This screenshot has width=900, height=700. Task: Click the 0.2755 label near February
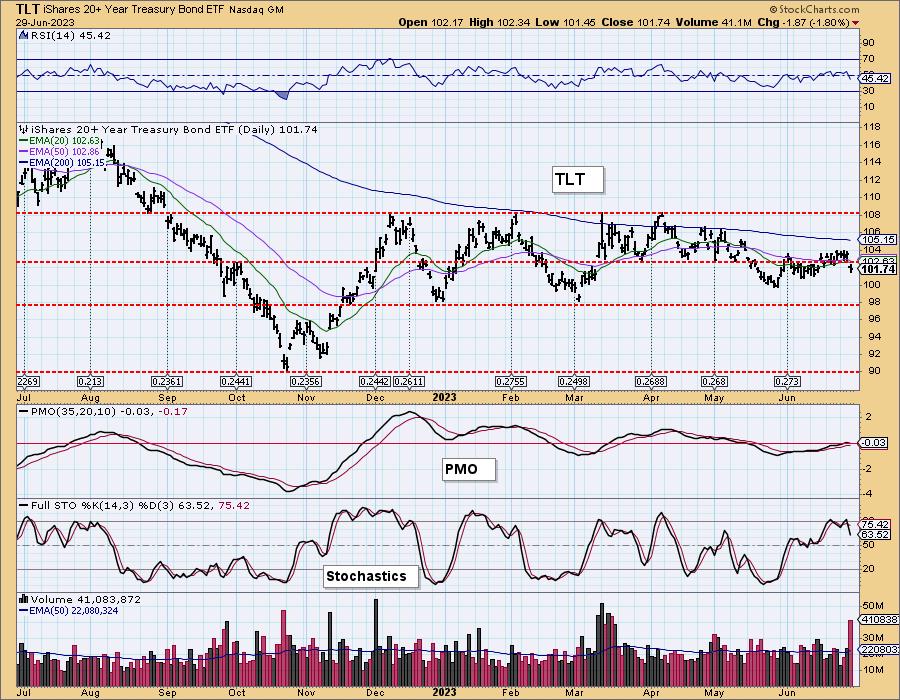pos(511,382)
